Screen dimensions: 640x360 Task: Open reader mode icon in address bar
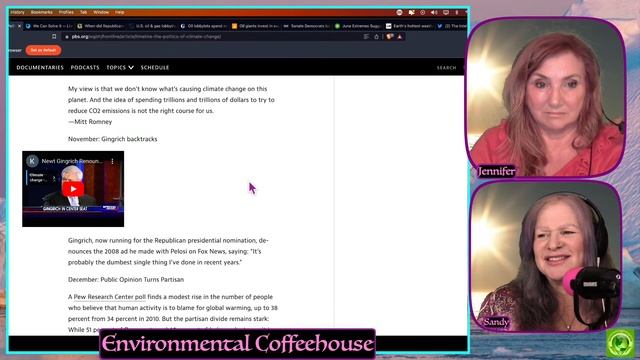pos(366,37)
